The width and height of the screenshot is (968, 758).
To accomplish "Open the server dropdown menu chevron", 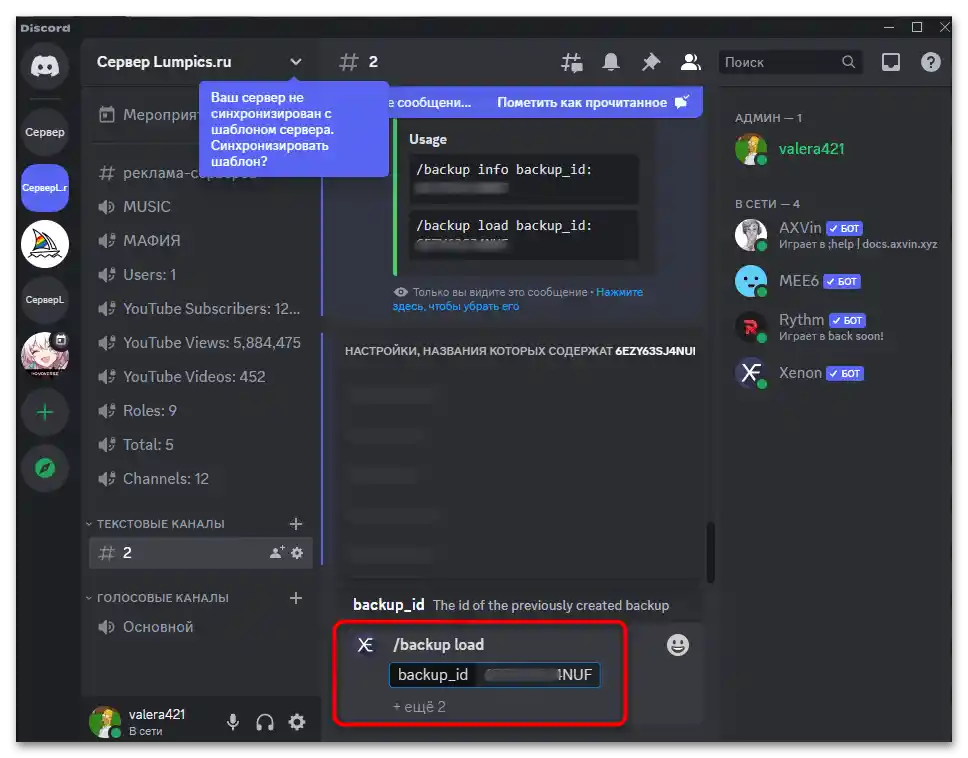I will pos(296,62).
